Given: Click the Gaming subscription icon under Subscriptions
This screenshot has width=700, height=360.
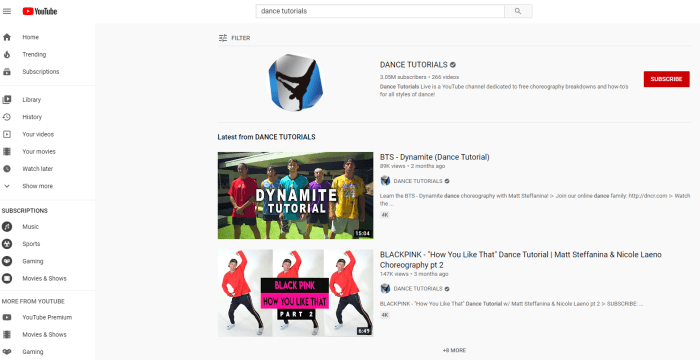Looking at the screenshot, I should (x=7, y=261).
